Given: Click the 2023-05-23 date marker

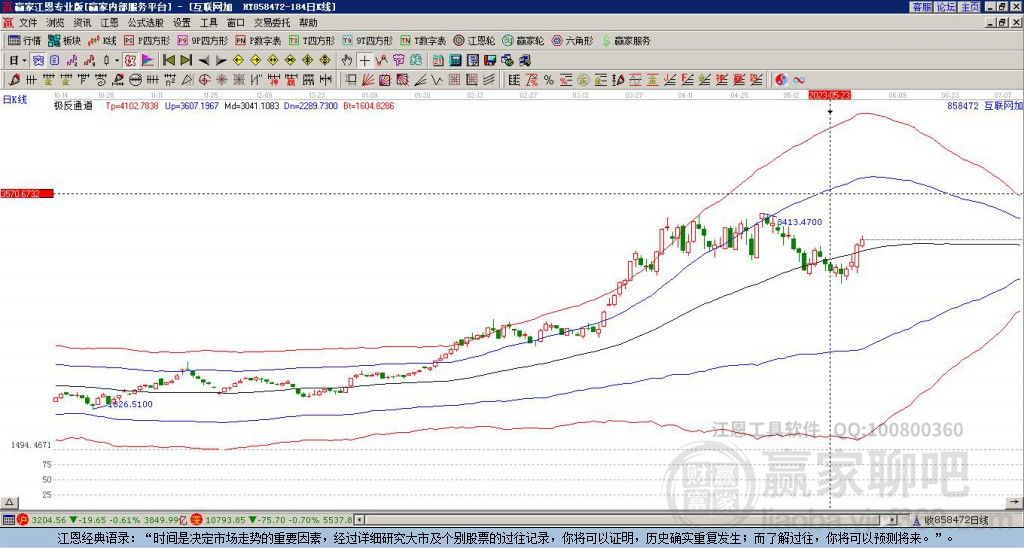Looking at the screenshot, I should point(829,95).
